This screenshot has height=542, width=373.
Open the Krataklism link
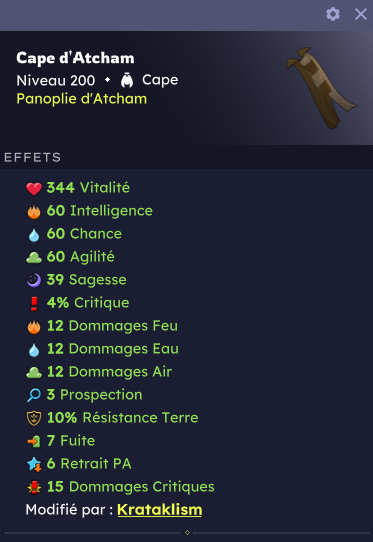pos(160,510)
